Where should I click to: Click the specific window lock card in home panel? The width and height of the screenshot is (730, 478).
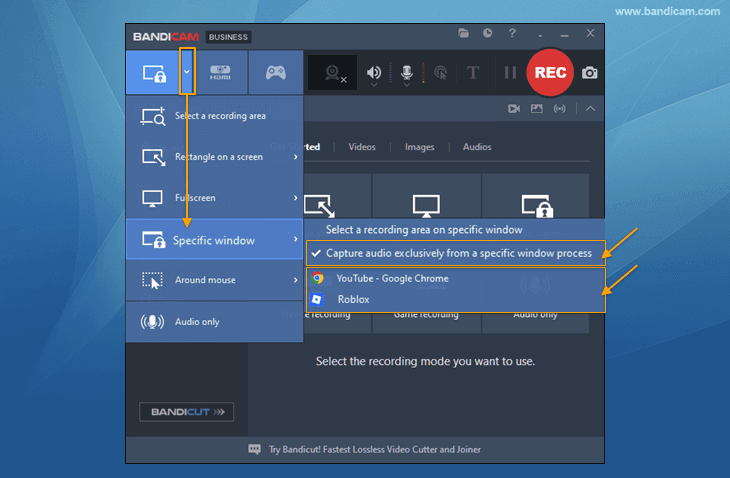tap(536, 196)
